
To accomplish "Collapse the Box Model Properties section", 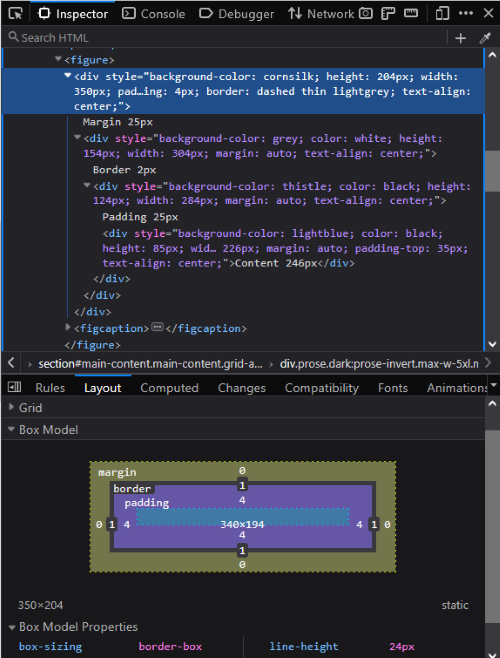I will [12, 627].
